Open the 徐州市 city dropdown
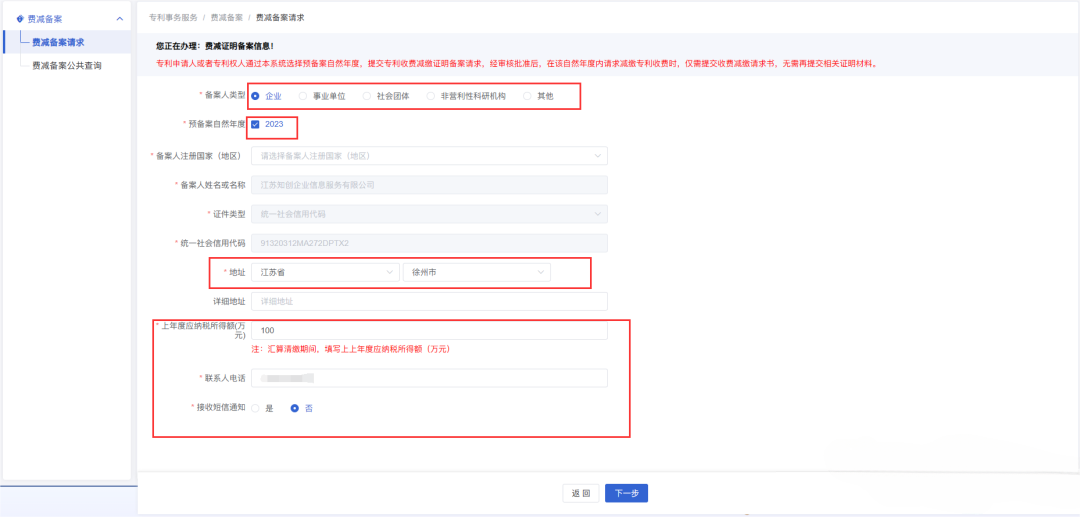Viewport: 1080px width, 517px height. 477,272
